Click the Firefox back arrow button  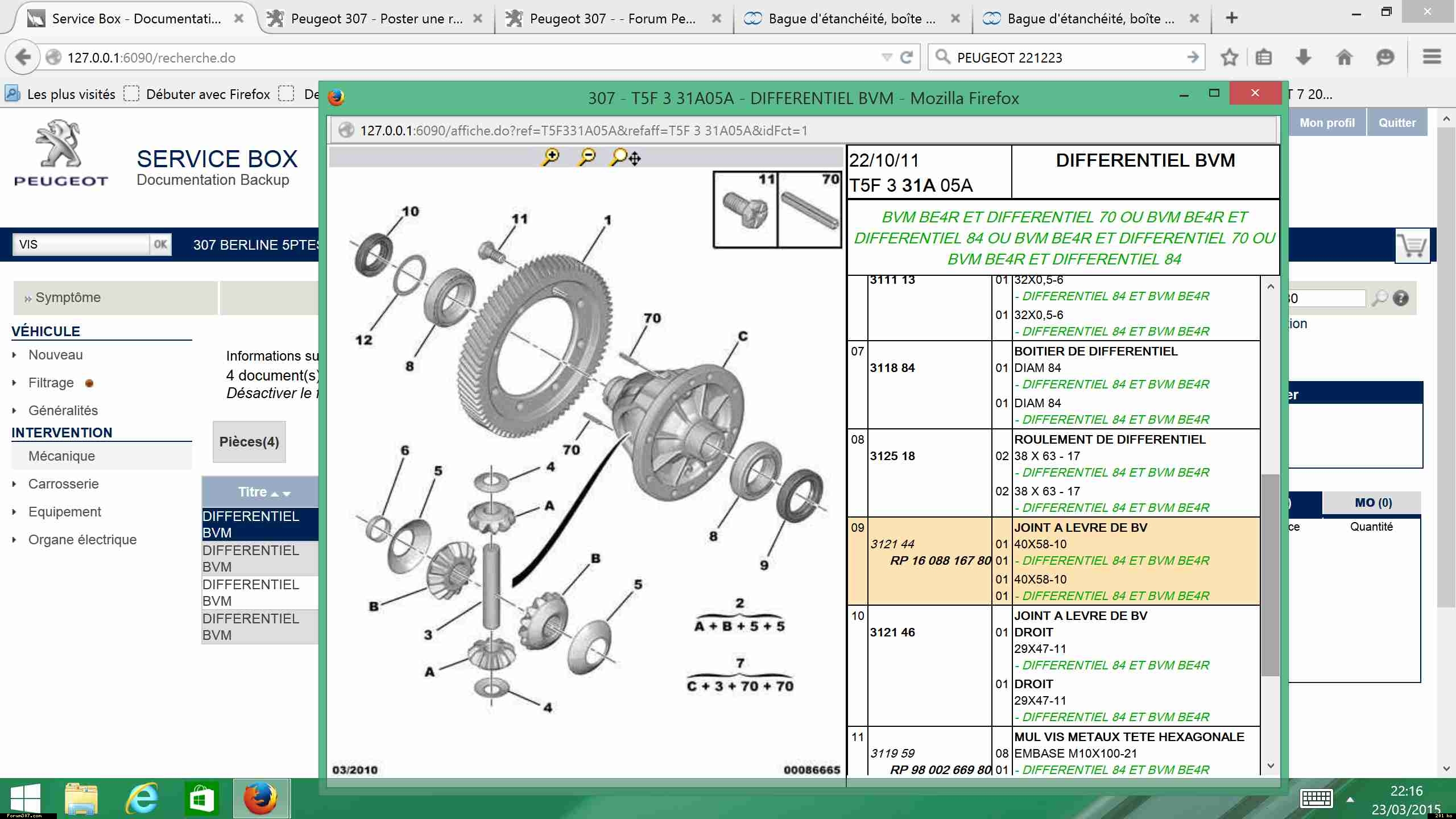pos(23,57)
